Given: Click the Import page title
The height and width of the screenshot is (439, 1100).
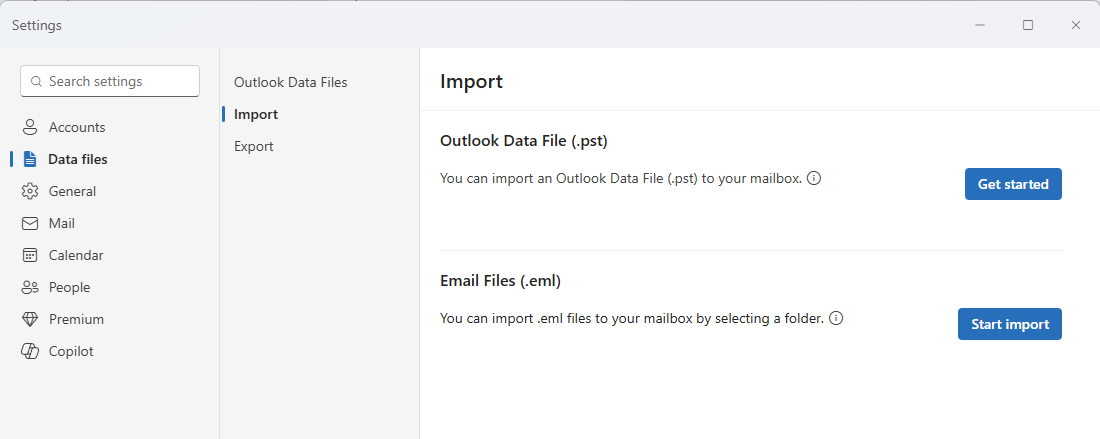Looking at the screenshot, I should [x=471, y=81].
